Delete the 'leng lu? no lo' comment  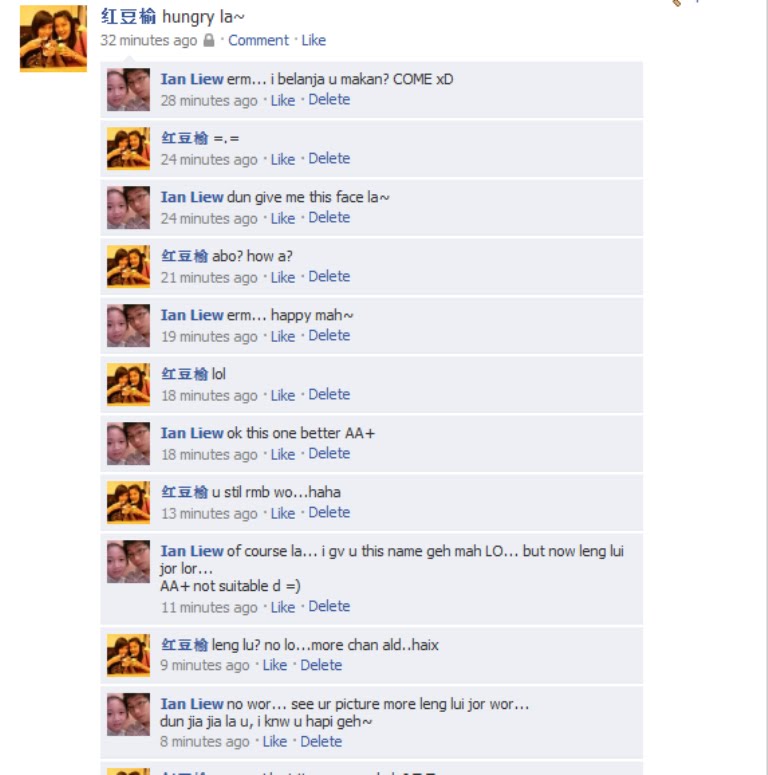tap(321, 666)
